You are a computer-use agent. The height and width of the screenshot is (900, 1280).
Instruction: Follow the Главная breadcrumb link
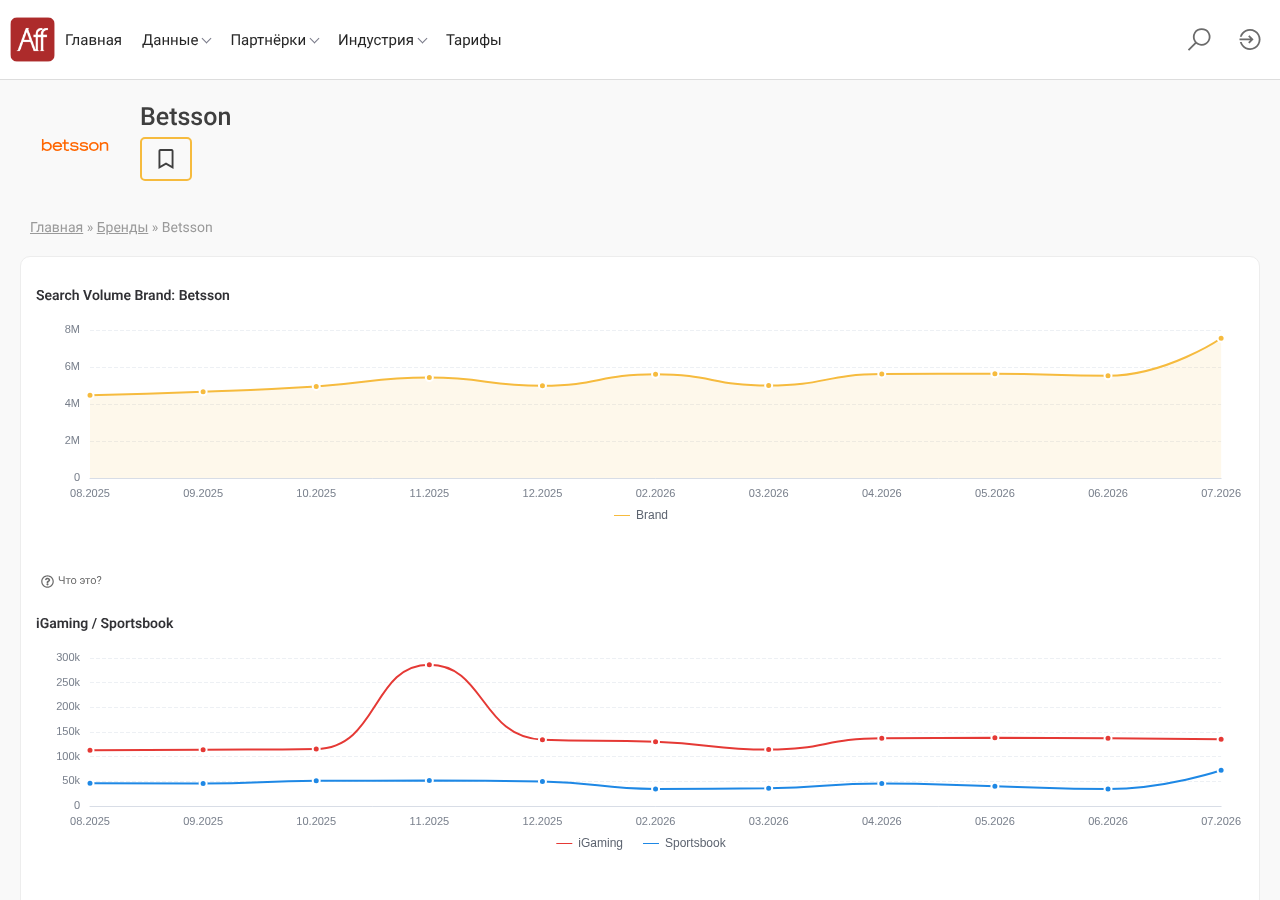point(56,227)
